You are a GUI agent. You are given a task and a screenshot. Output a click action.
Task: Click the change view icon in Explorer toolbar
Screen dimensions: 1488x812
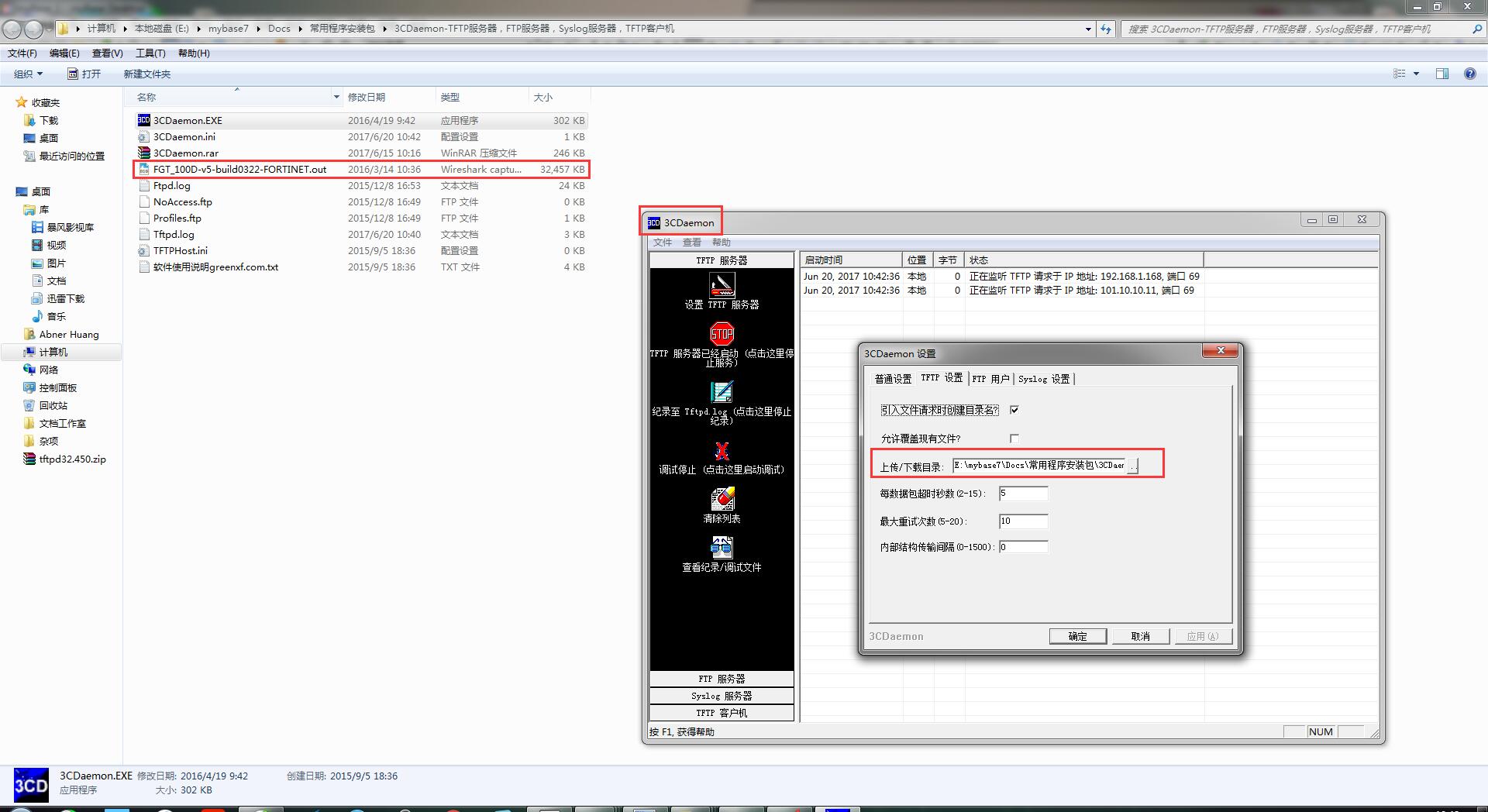click(1400, 74)
